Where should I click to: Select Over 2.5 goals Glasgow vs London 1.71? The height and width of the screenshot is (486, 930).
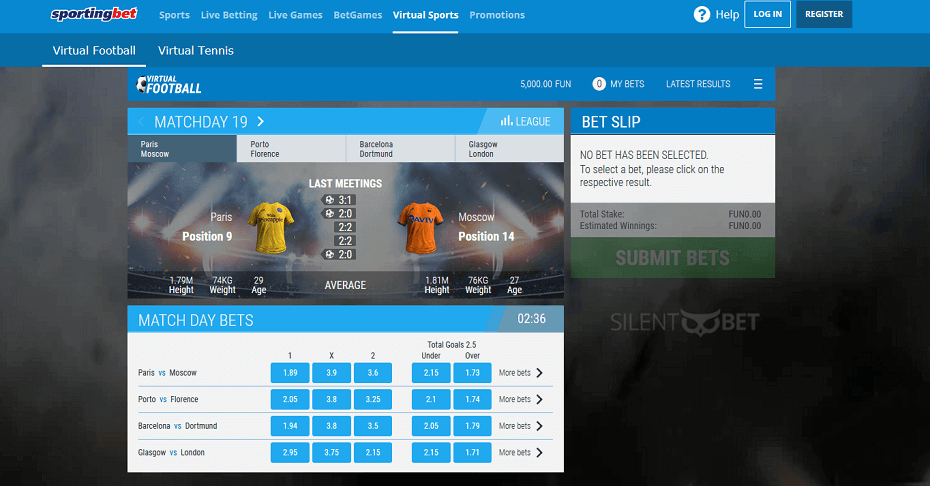coord(473,453)
